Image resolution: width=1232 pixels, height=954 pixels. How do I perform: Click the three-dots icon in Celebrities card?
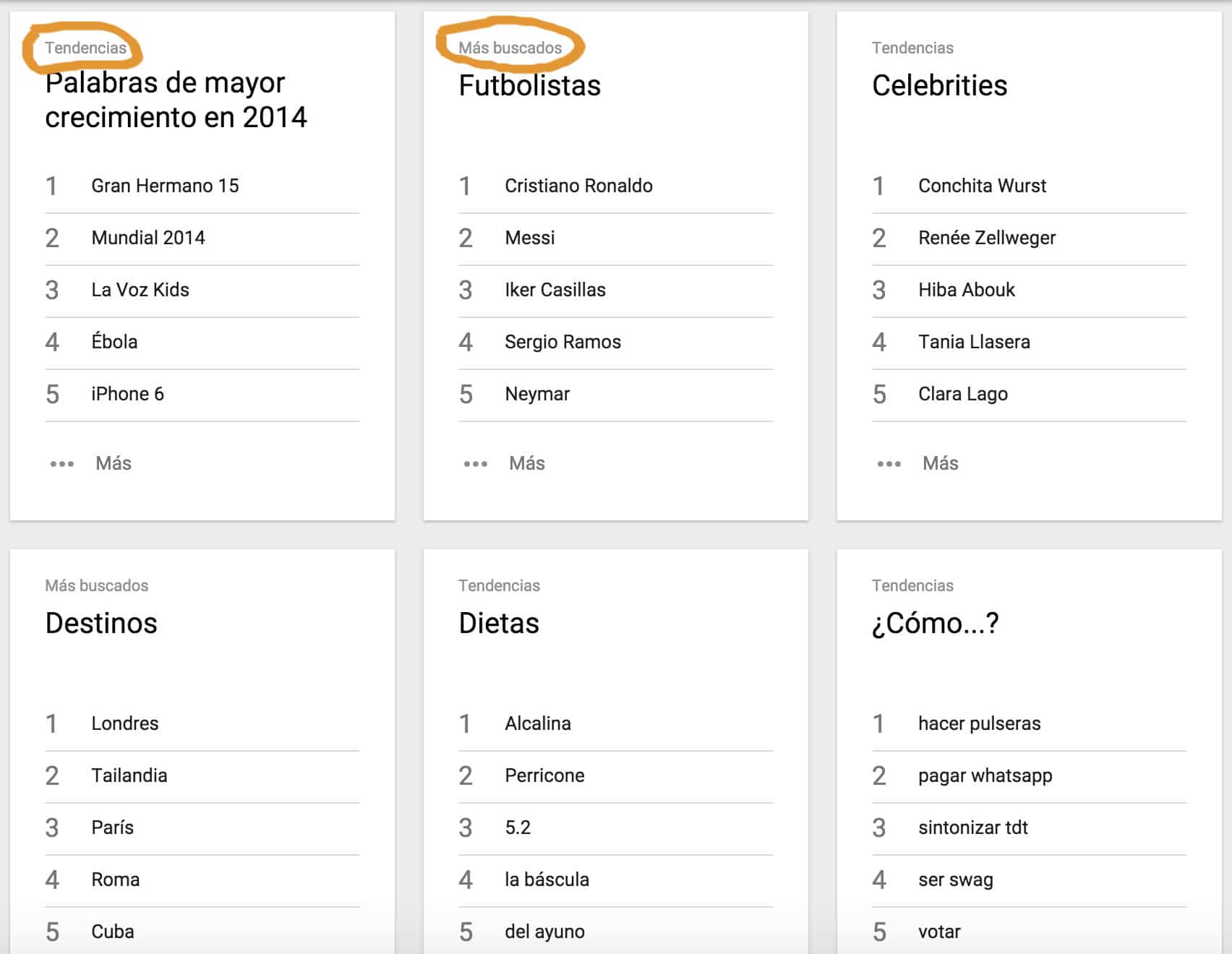click(x=889, y=464)
